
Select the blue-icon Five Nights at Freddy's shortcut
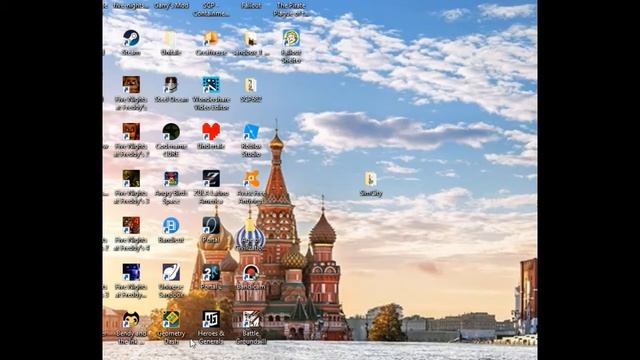point(131,272)
